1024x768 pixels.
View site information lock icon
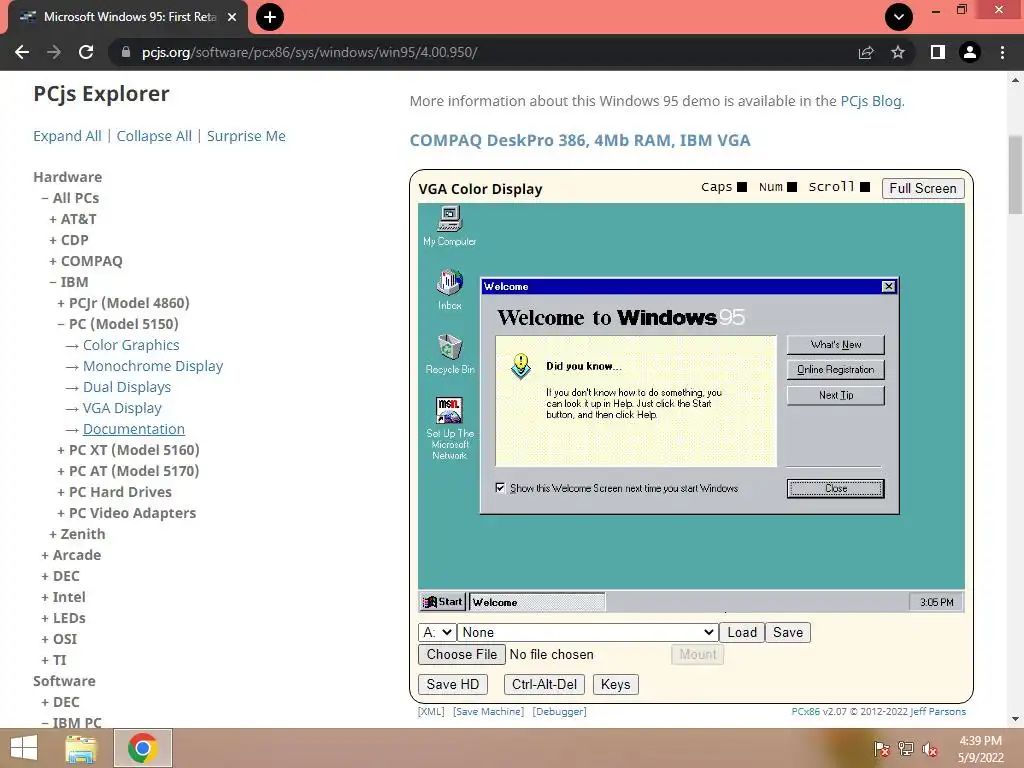coord(126,52)
